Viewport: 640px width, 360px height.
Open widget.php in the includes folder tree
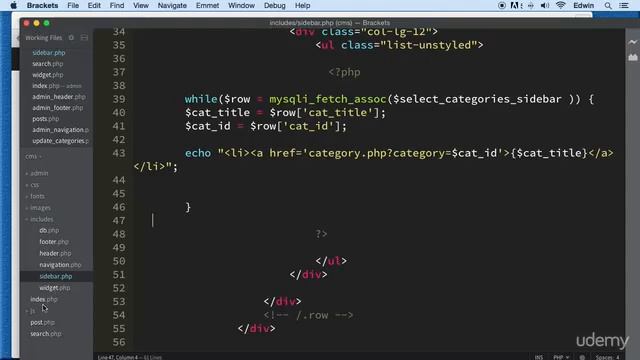tap(55, 288)
